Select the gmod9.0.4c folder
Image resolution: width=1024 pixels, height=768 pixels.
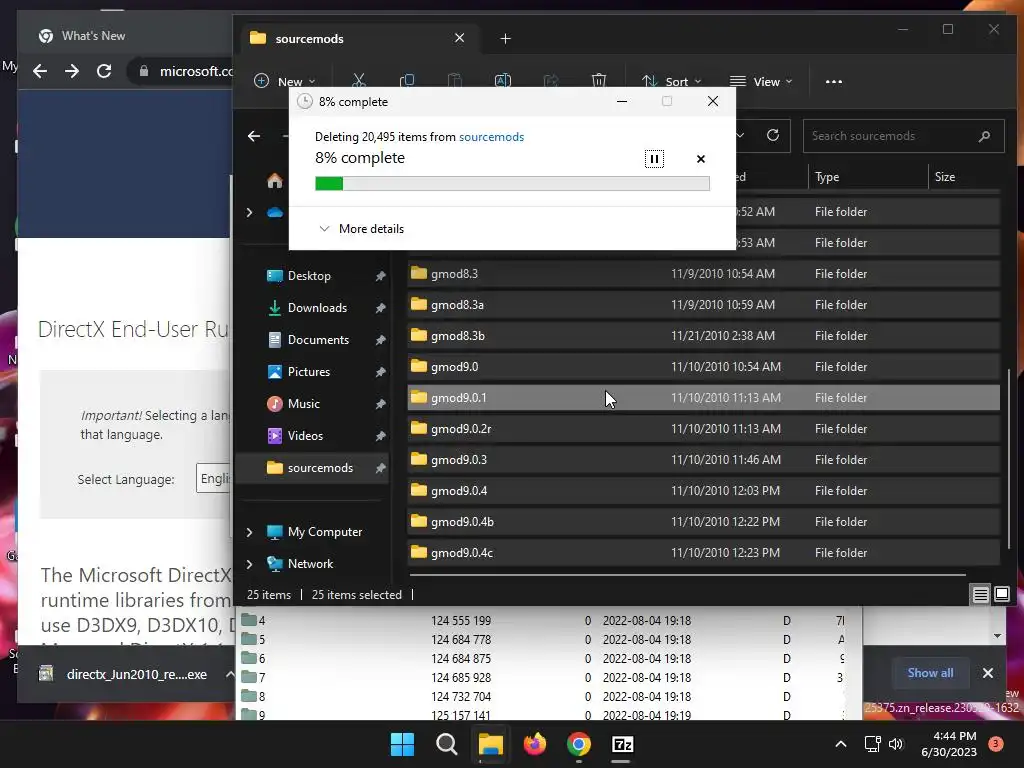[x=703, y=552]
